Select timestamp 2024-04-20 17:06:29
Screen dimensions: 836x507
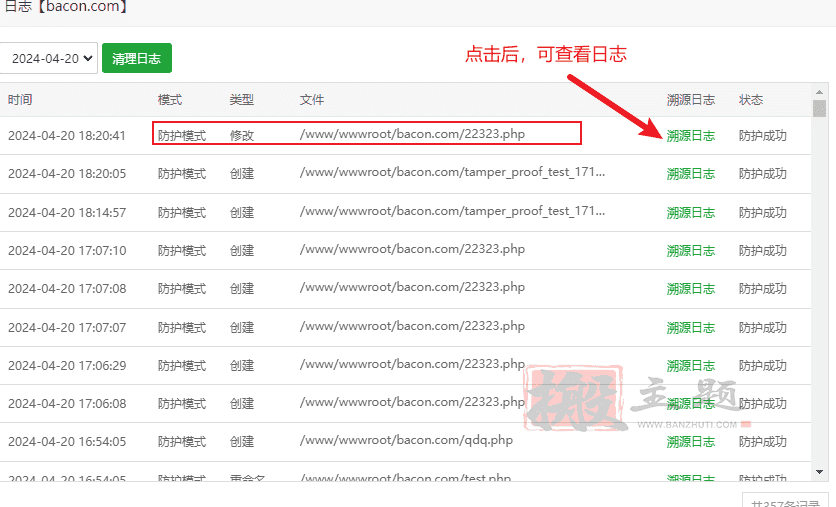pos(67,366)
